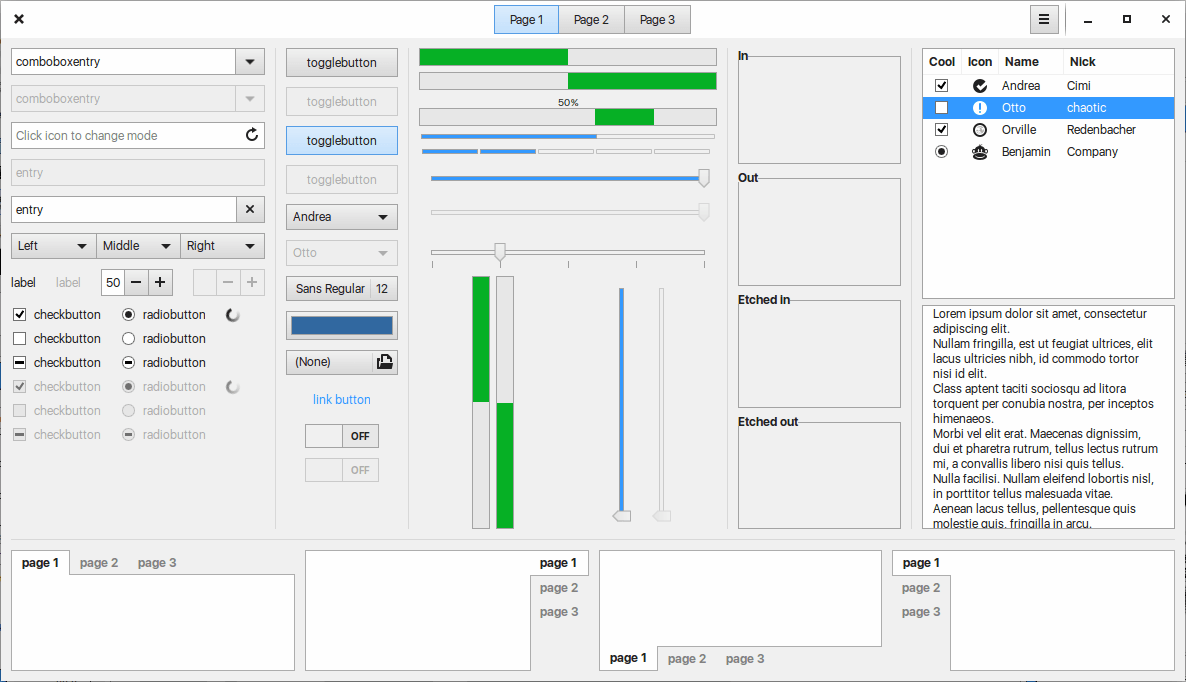Open the Middle dropdown
The height and width of the screenshot is (682, 1186).
(138, 246)
